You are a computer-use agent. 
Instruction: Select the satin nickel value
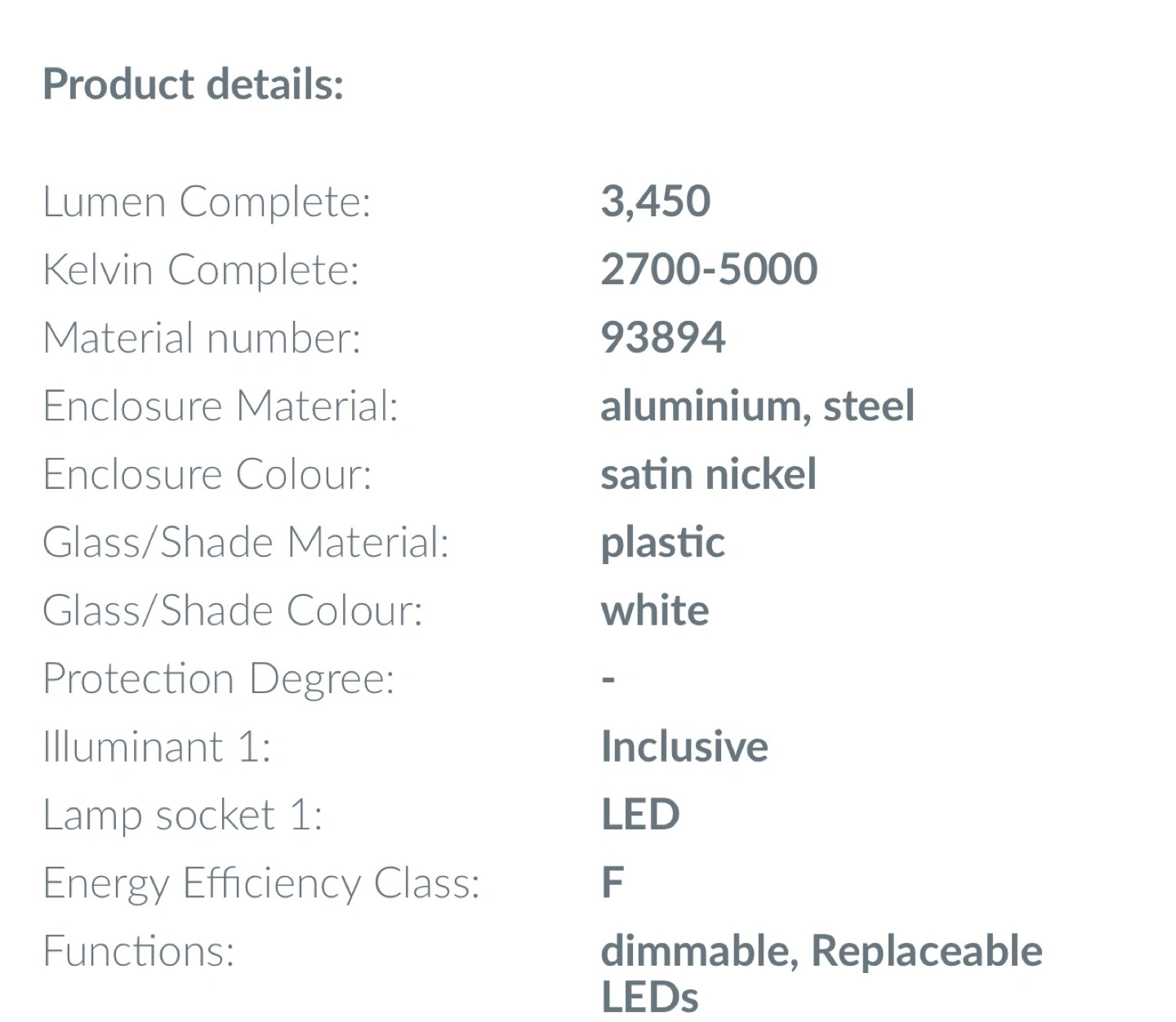[708, 474]
